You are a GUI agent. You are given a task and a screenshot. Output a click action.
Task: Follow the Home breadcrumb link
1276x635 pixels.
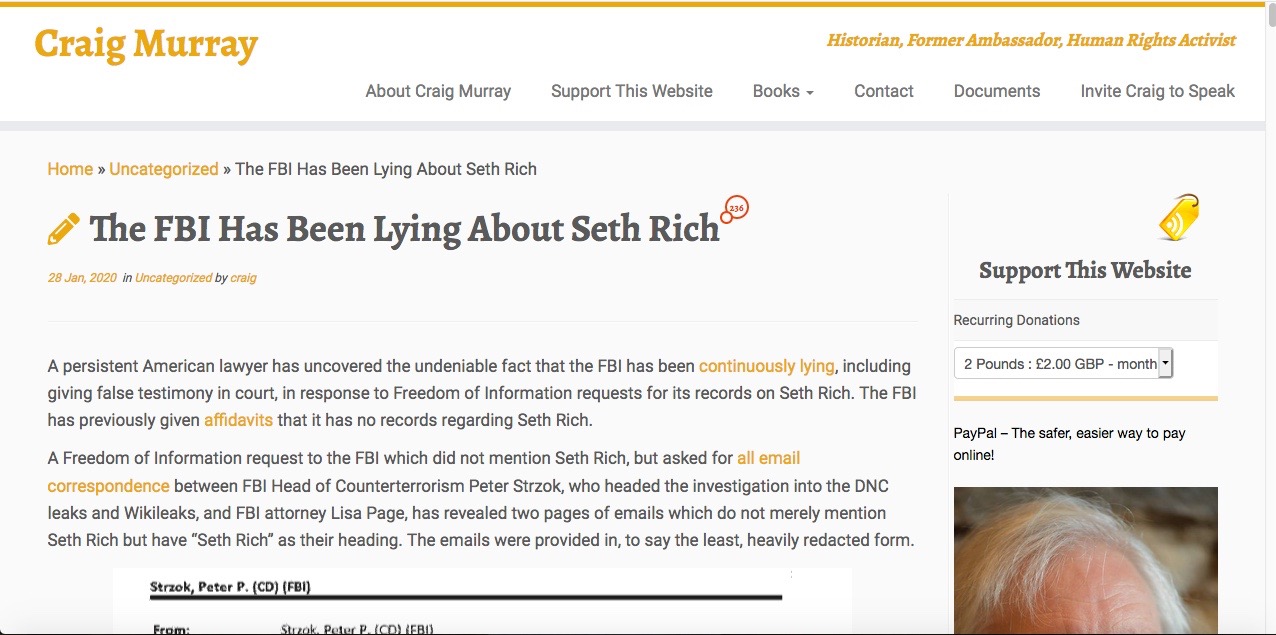coord(70,169)
